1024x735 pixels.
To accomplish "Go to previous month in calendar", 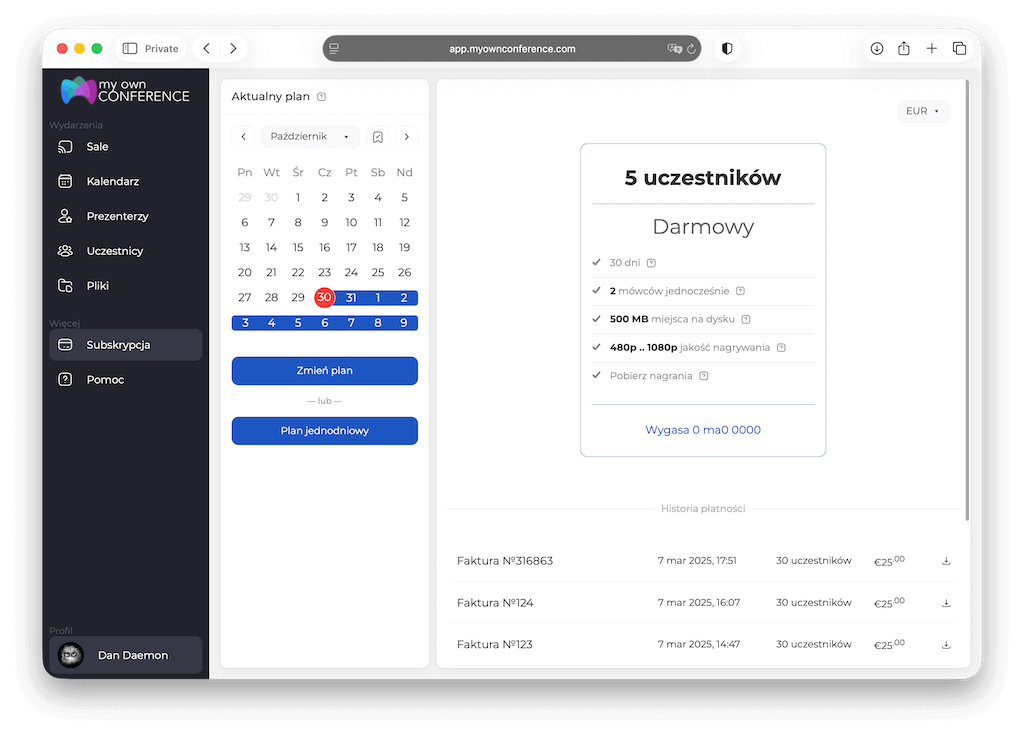I will coord(243,137).
